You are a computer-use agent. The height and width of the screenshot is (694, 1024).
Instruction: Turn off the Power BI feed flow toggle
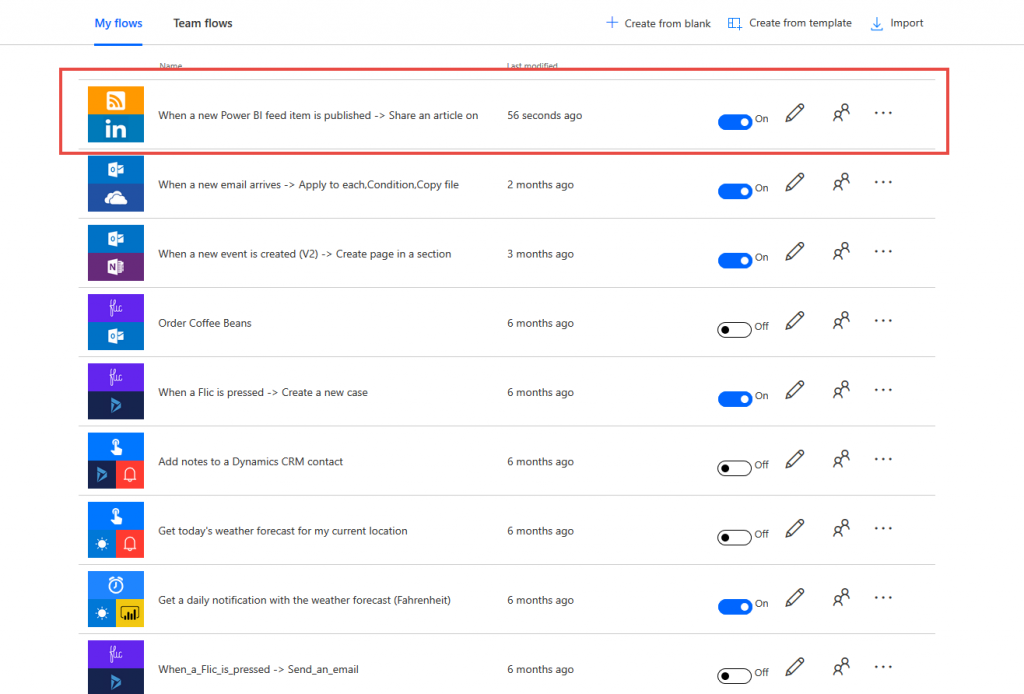tap(735, 122)
